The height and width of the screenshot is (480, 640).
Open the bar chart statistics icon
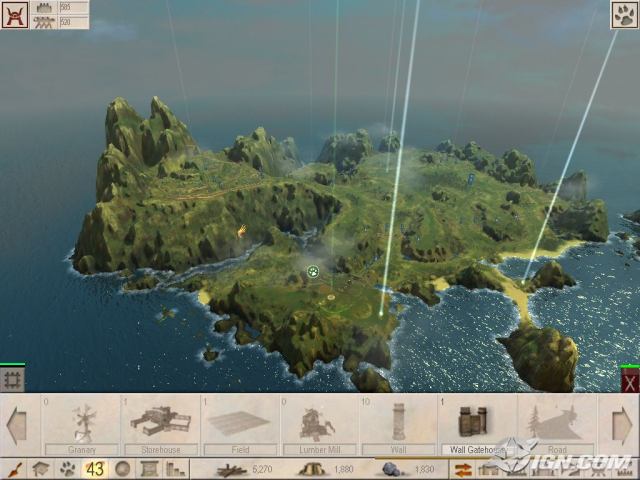pyautogui.click(x=176, y=469)
